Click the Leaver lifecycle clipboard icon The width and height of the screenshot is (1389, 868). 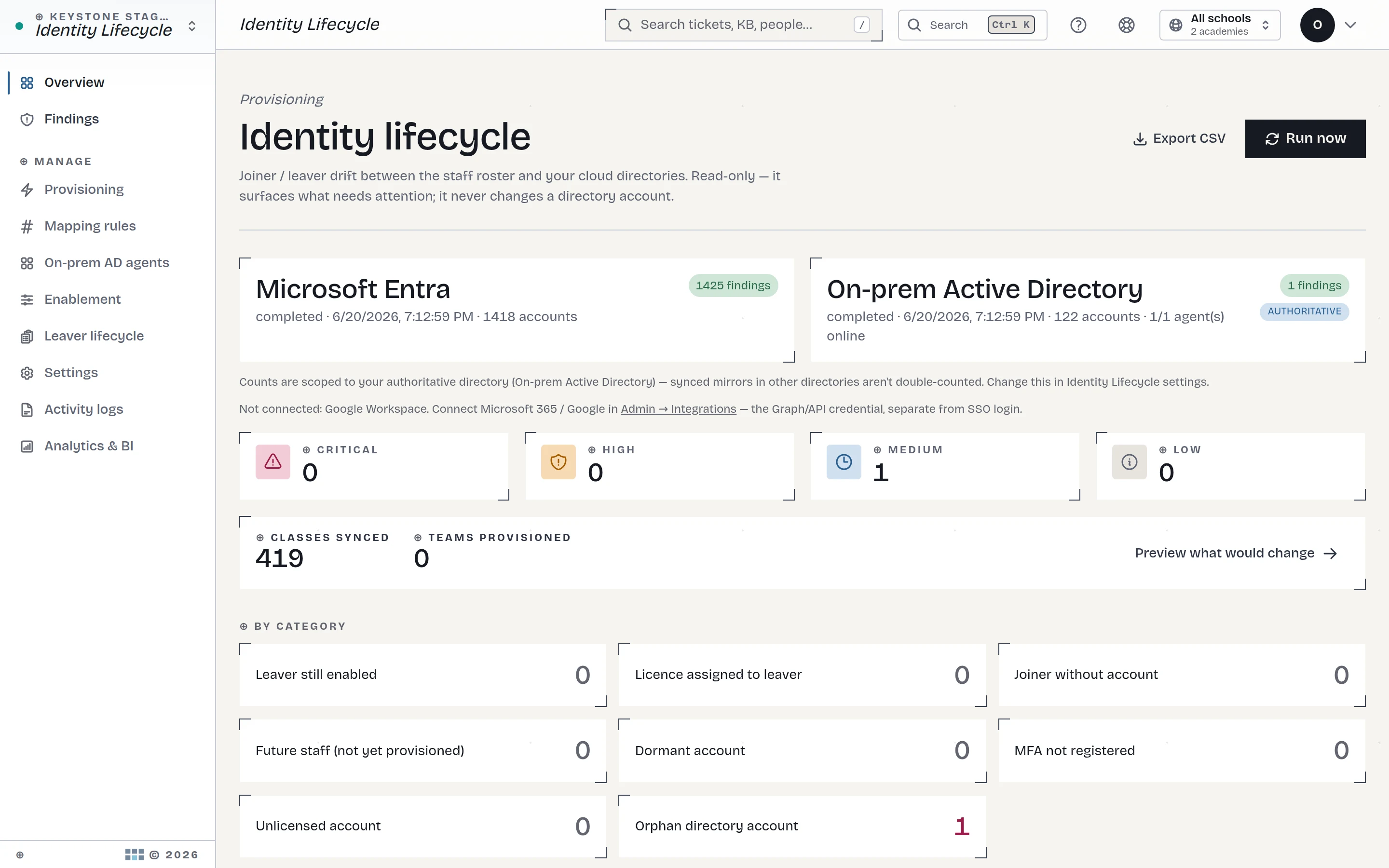27,337
